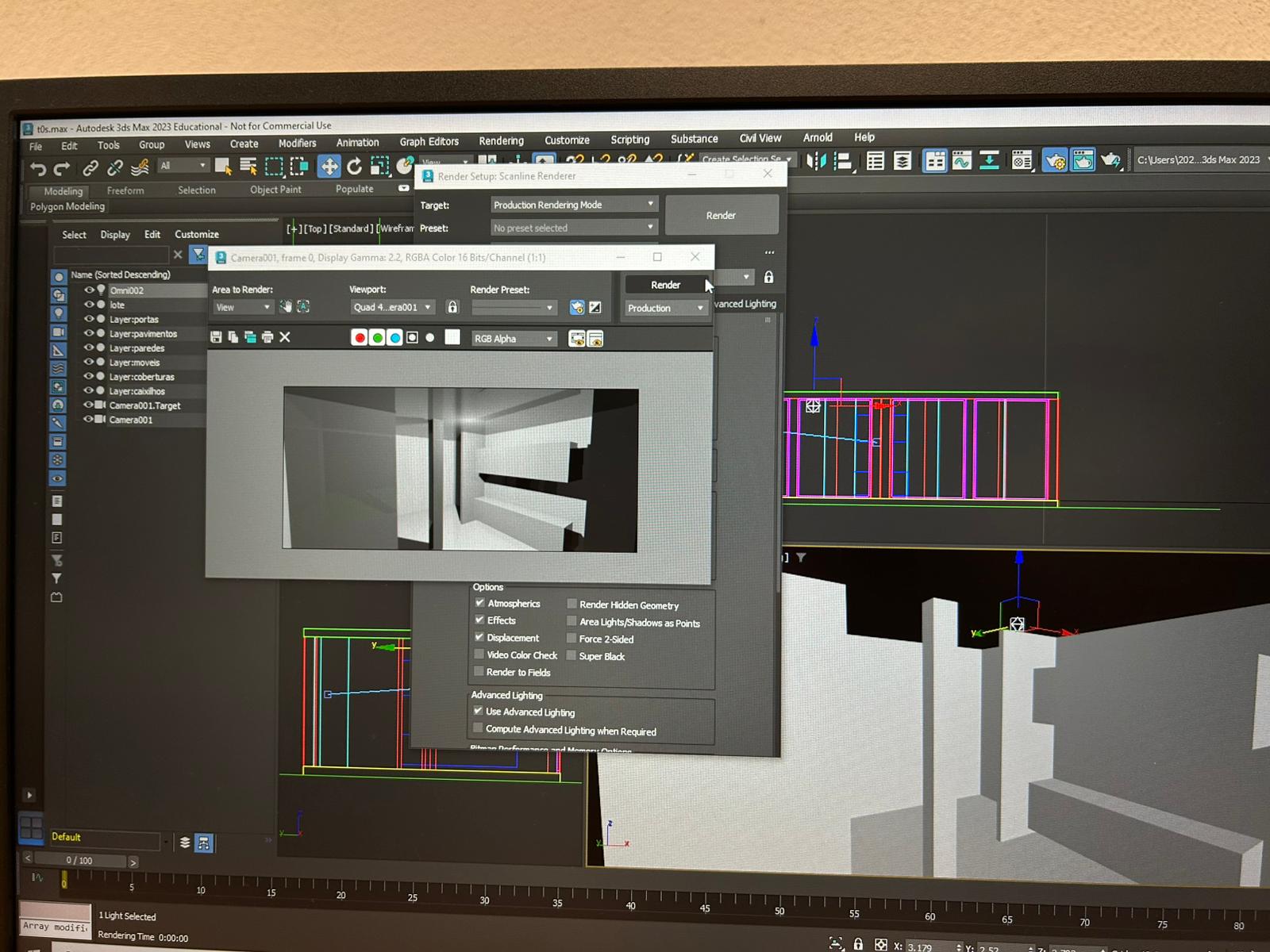Activate the Select and Move tool

click(329, 166)
